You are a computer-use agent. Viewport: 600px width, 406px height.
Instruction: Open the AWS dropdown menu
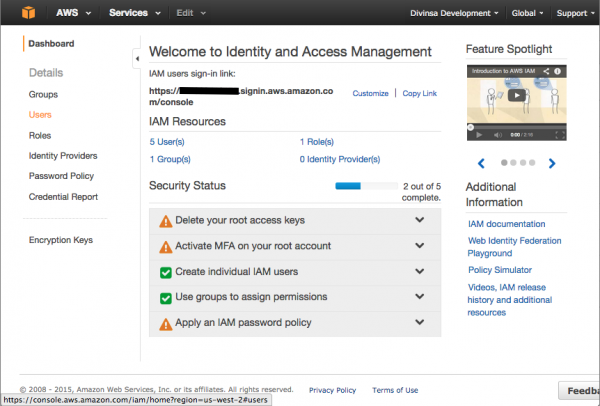[x=73, y=13]
